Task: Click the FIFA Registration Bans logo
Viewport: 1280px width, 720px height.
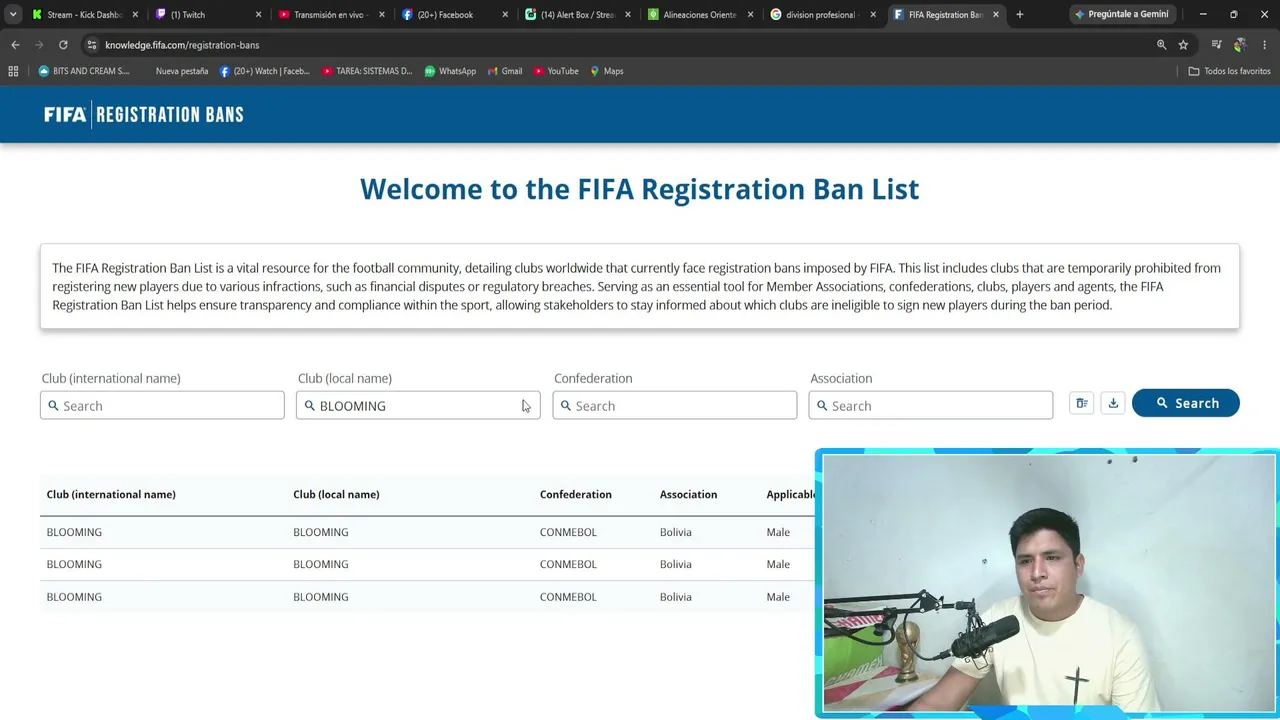Action: pos(144,114)
